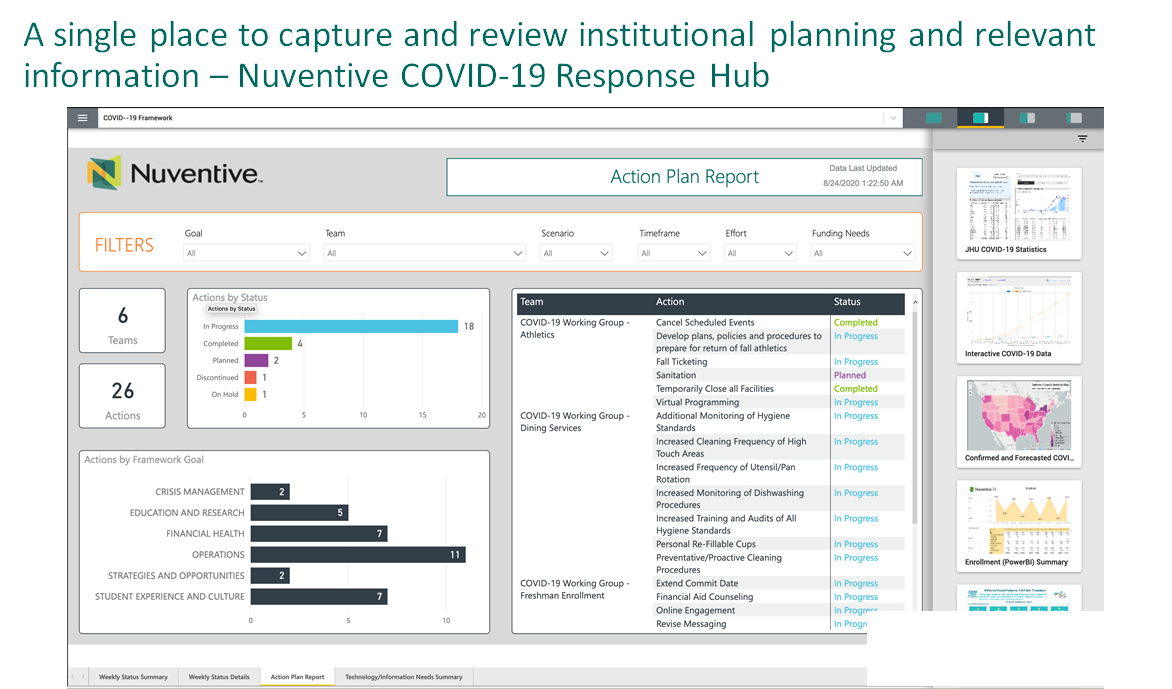This screenshot has width=1172, height=689.
Task: Click the CRISIS MANAGEMENT bar in the goal chart
Action: [x=270, y=492]
